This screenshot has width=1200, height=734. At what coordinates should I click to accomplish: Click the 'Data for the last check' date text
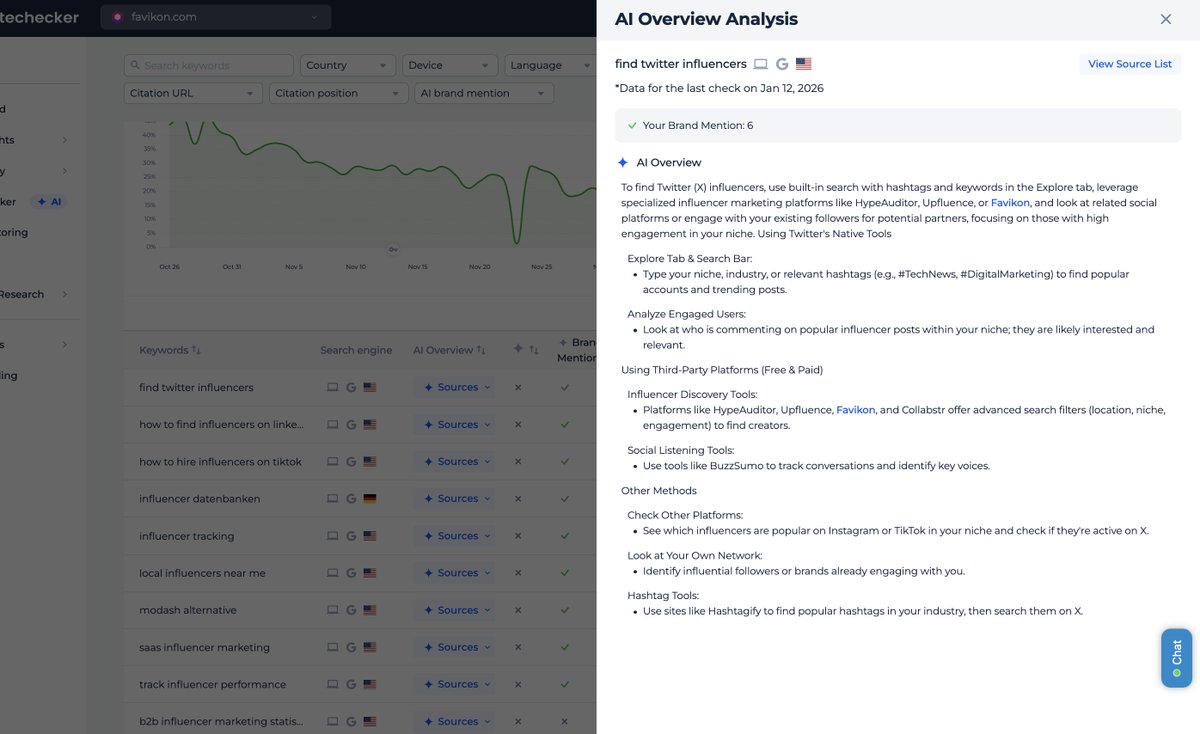pyautogui.click(x=719, y=88)
